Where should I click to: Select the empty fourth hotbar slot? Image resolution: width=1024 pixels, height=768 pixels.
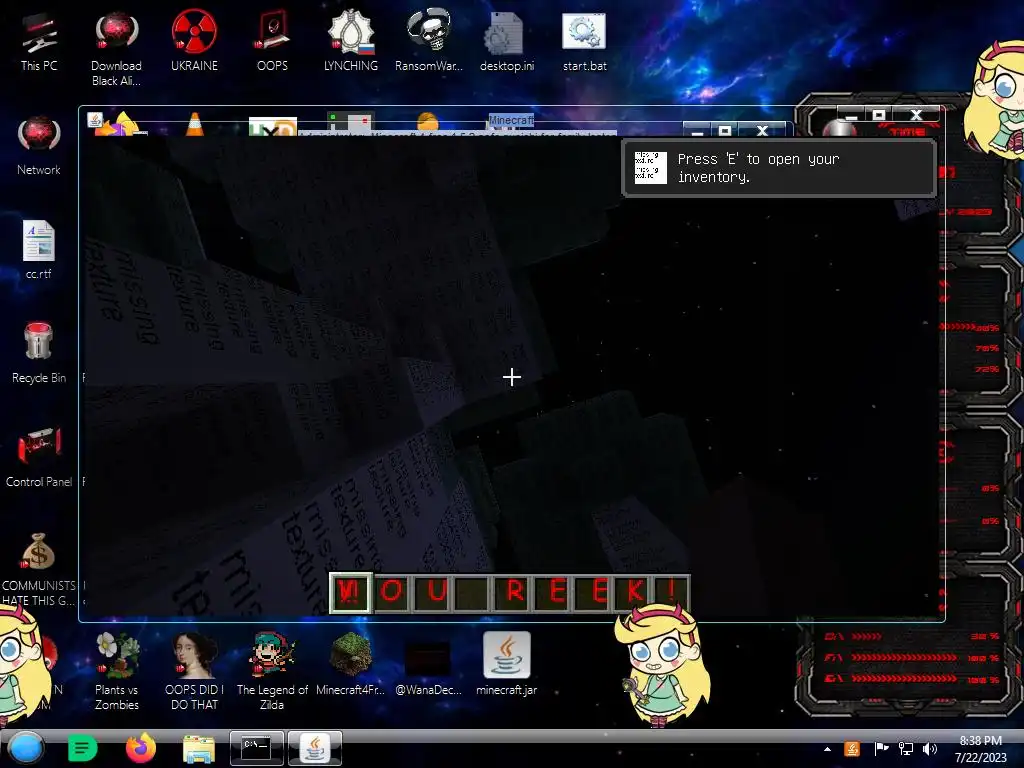[x=472, y=593]
